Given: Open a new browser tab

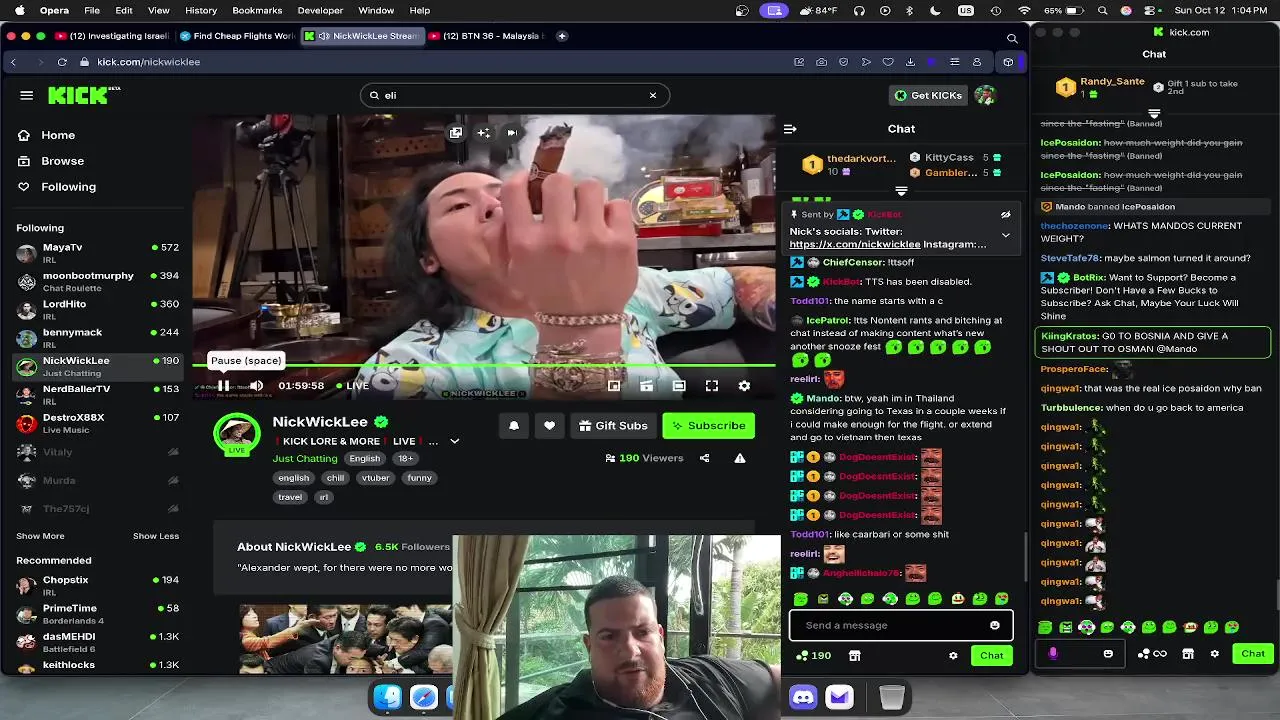Looking at the screenshot, I should (562, 36).
